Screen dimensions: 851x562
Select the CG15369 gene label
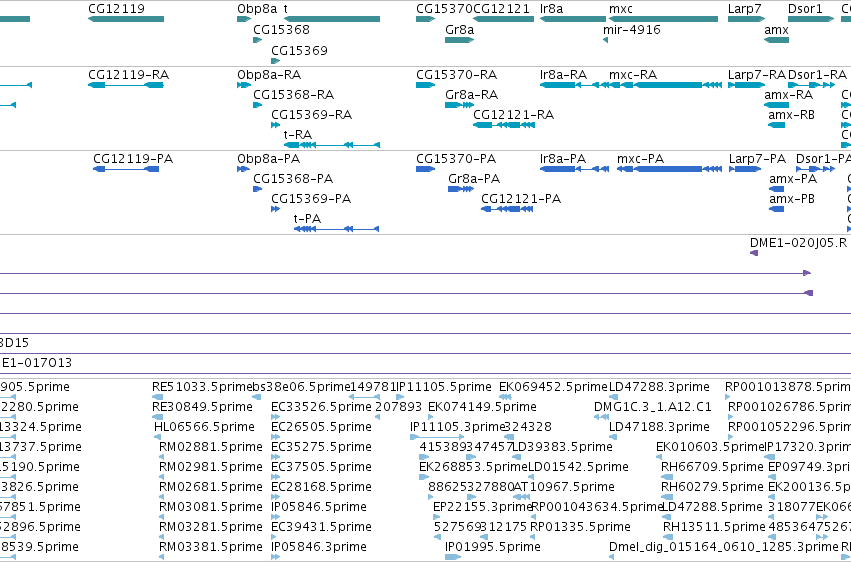299,50
